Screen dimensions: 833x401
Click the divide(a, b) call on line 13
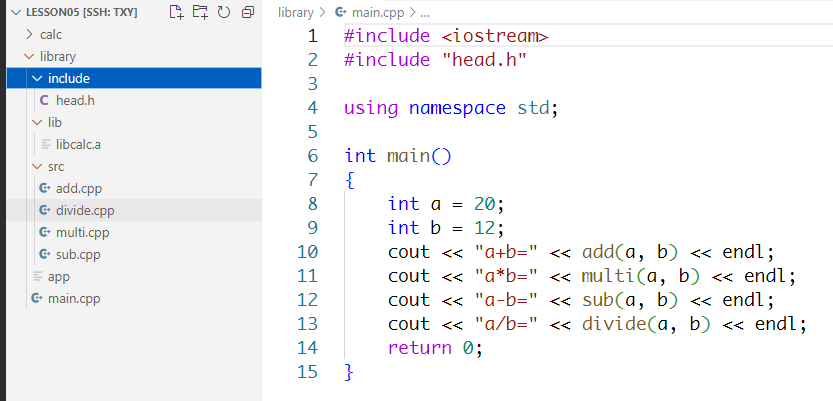(x=646, y=323)
